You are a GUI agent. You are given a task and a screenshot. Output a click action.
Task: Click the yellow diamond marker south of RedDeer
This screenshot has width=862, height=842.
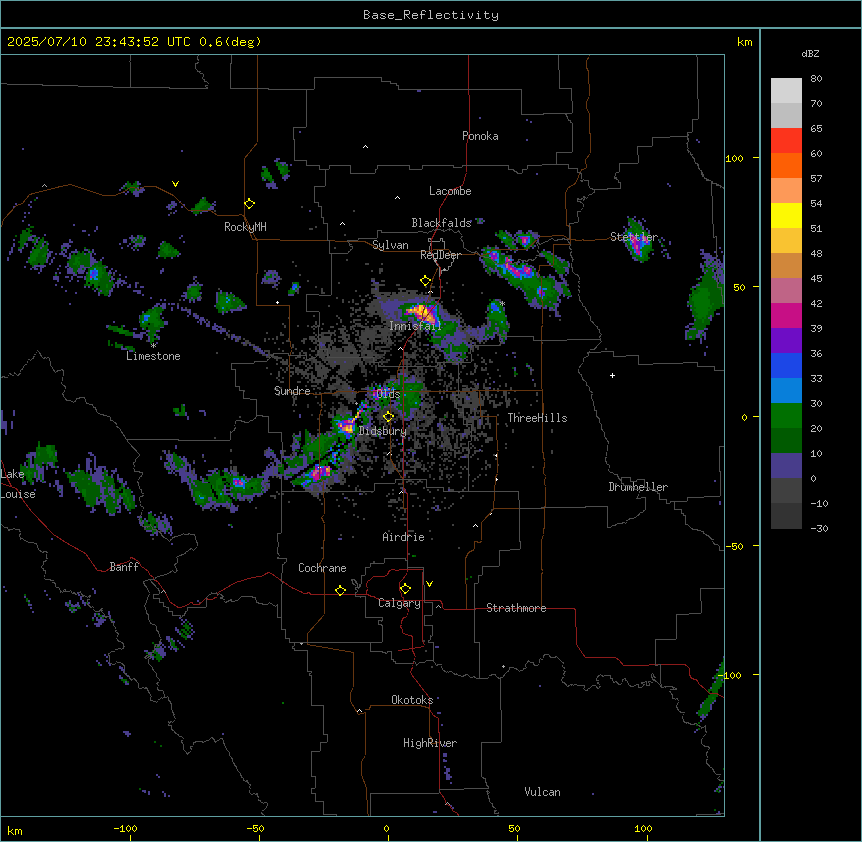[425, 281]
